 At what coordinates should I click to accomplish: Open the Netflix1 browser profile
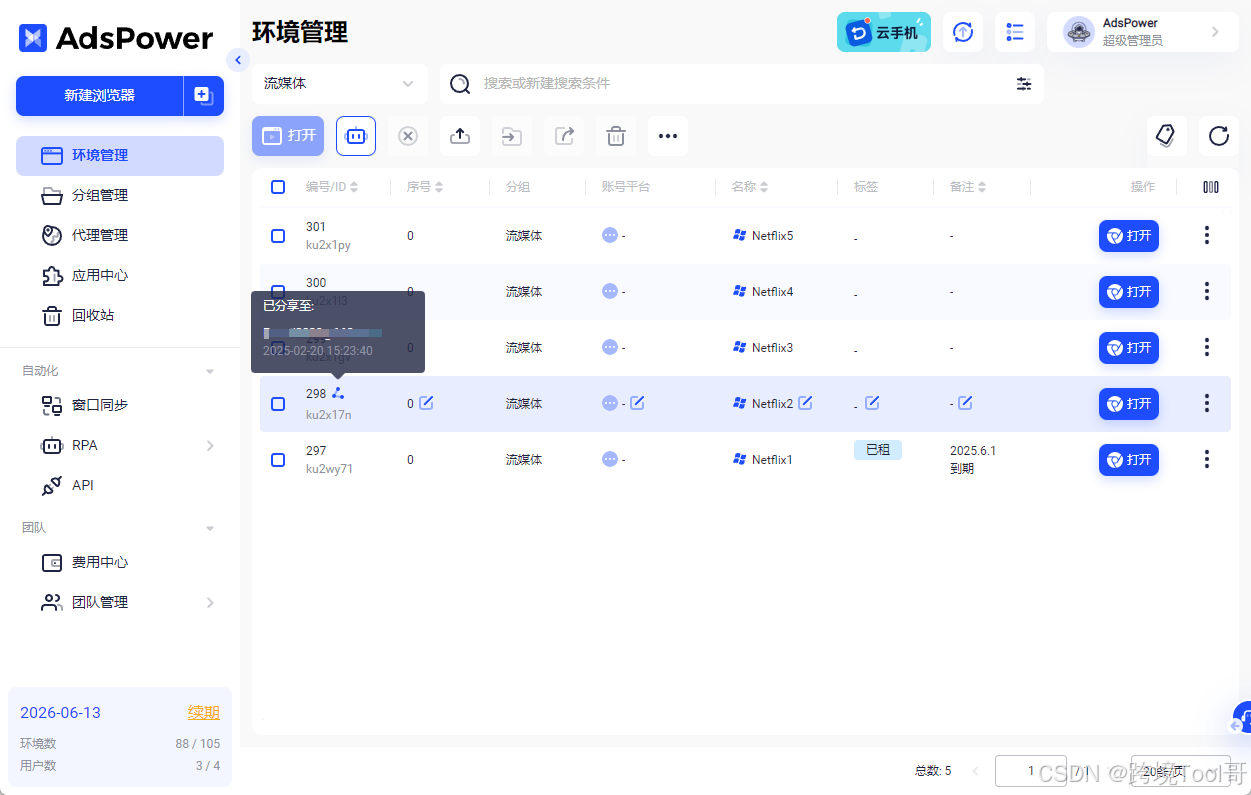point(1129,460)
